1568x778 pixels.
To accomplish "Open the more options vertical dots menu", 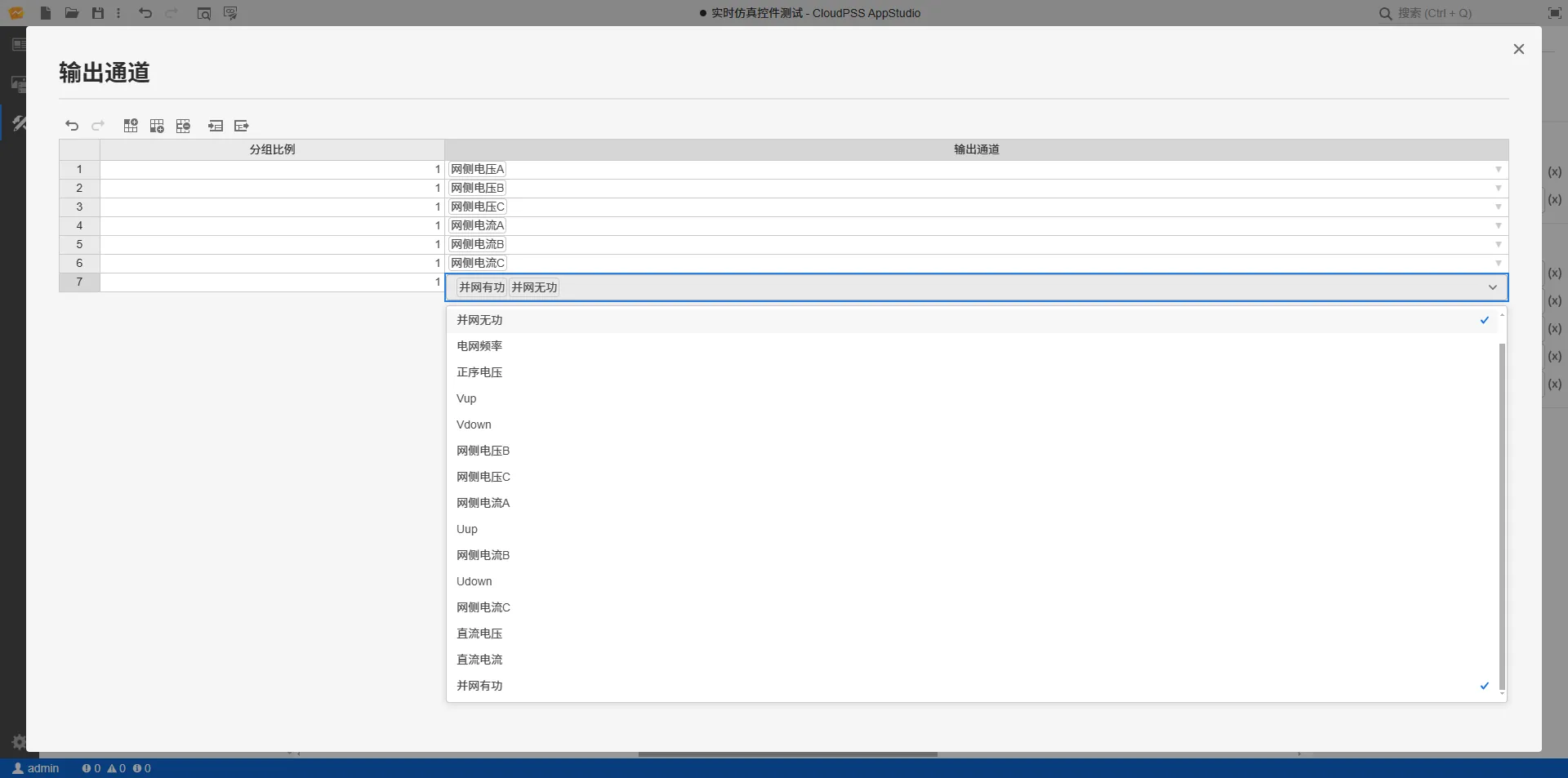I will tap(118, 13).
